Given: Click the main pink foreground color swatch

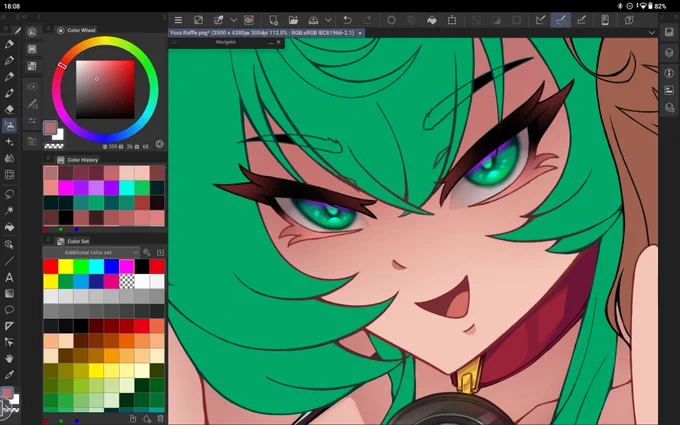Looking at the screenshot, I should pos(50,128).
